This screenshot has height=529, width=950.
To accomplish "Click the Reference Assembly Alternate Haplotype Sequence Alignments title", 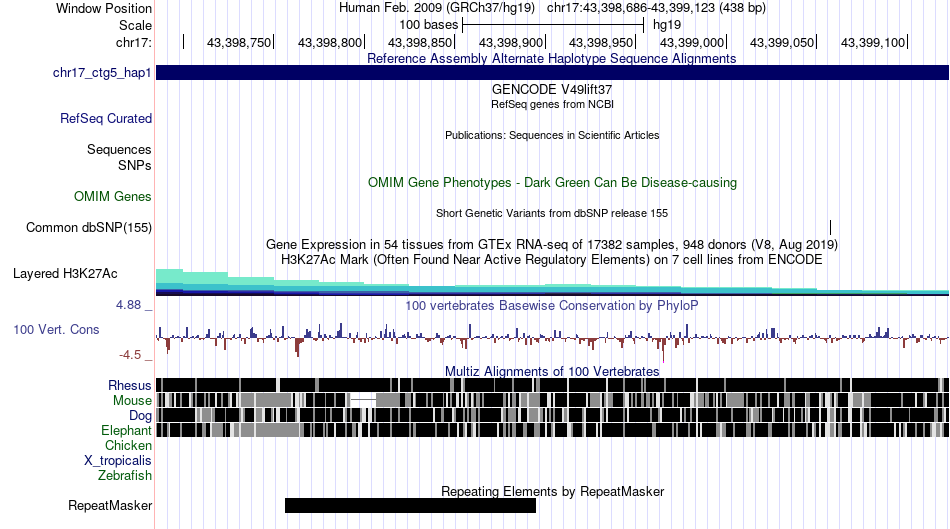I will click(552, 58).
